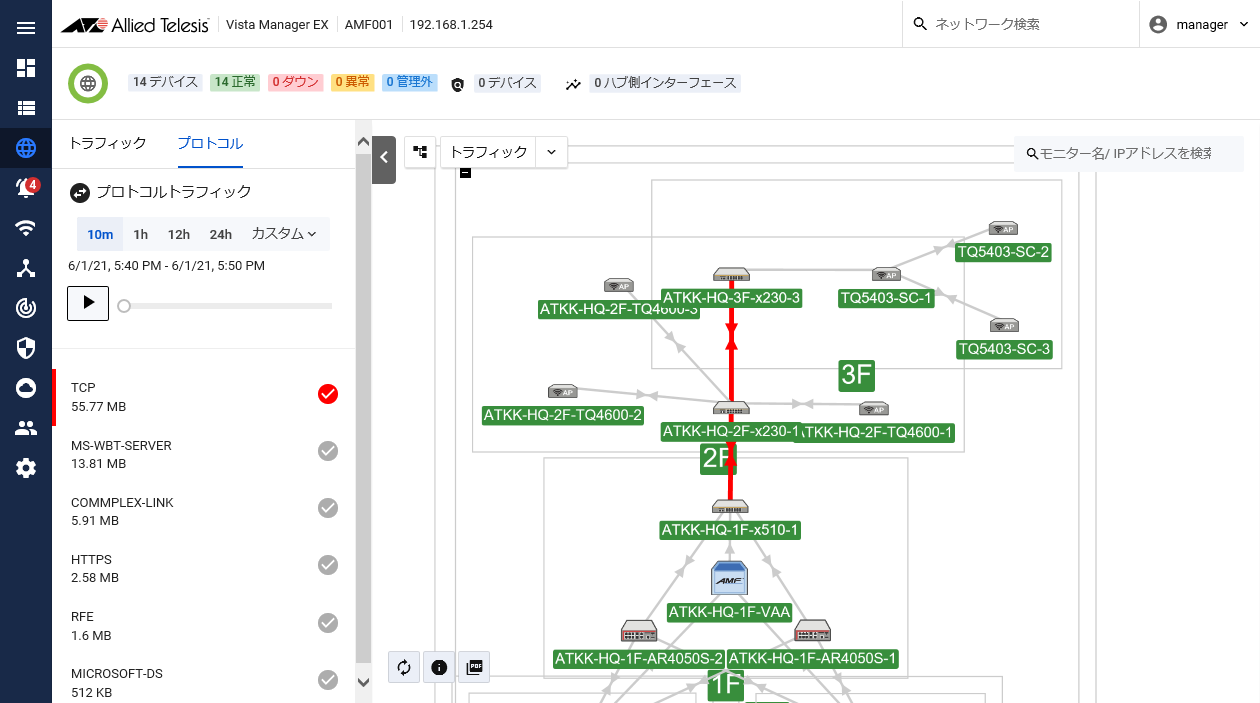Switch to the トラフィック tab
1260x703 pixels.
click(x=107, y=143)
